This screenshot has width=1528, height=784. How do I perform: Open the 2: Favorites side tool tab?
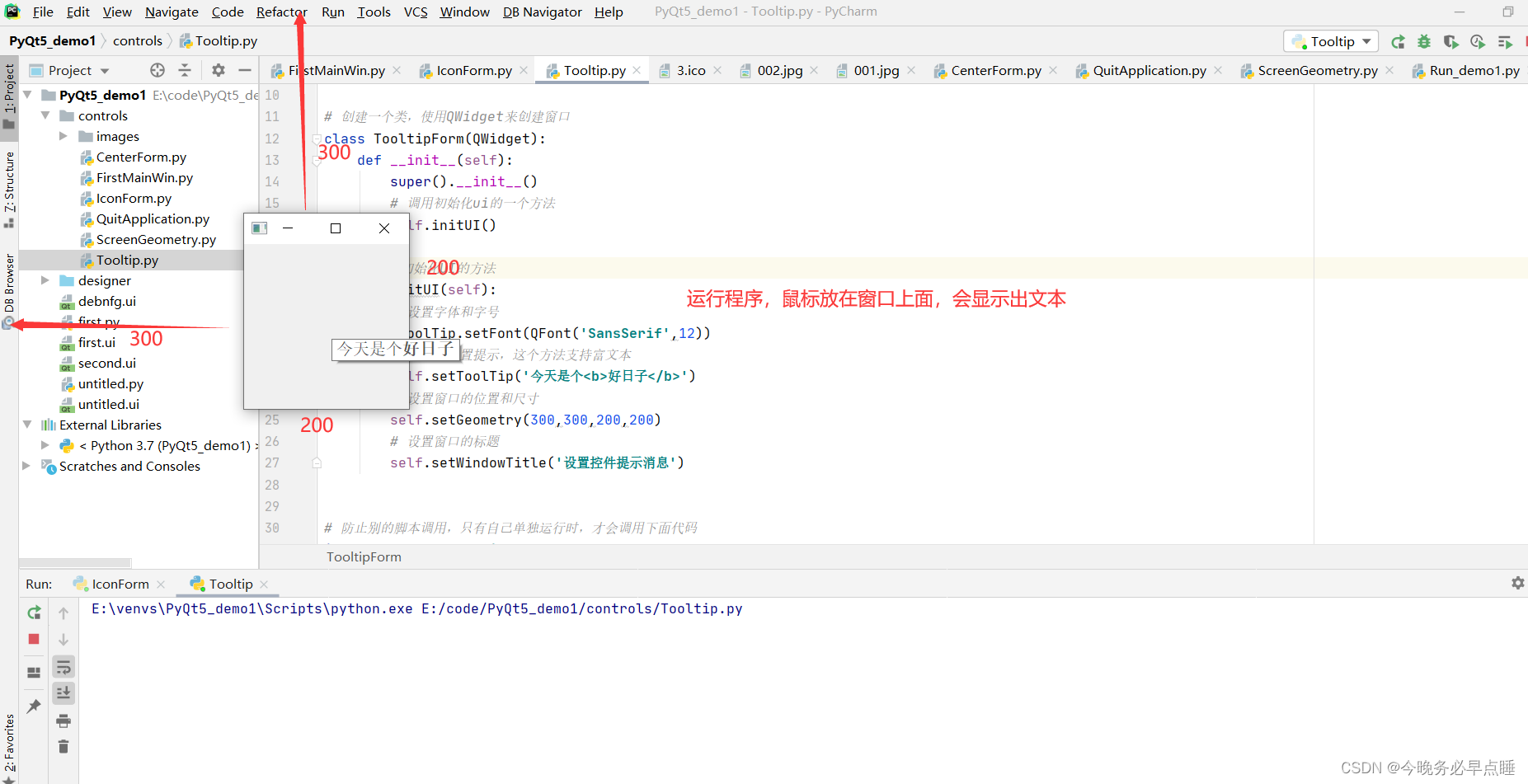tap(9, 749)
